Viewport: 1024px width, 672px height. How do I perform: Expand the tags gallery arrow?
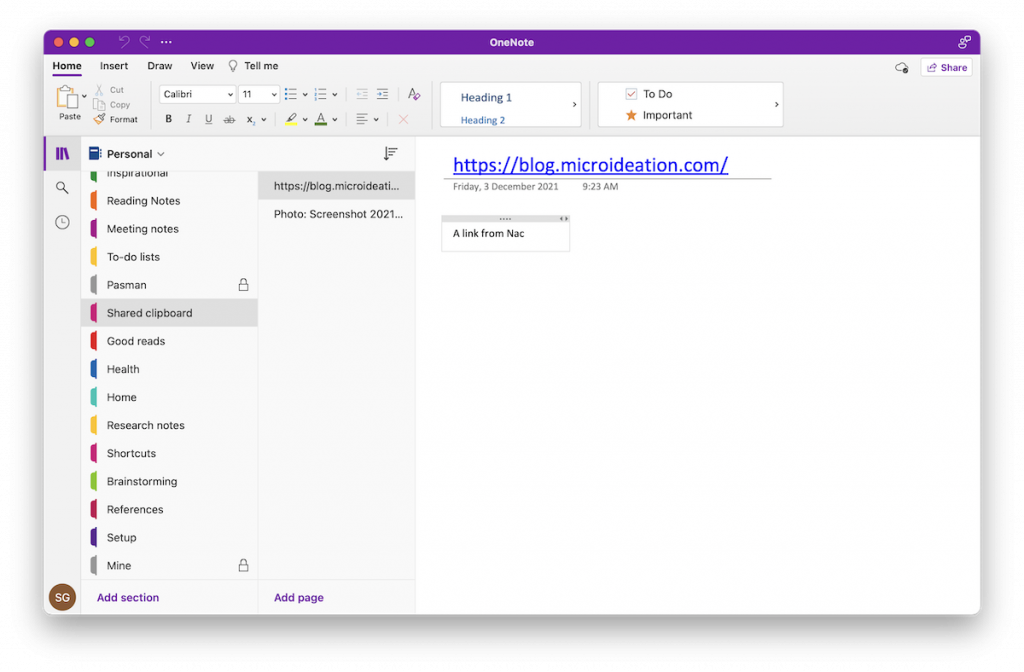coord(776,104)
